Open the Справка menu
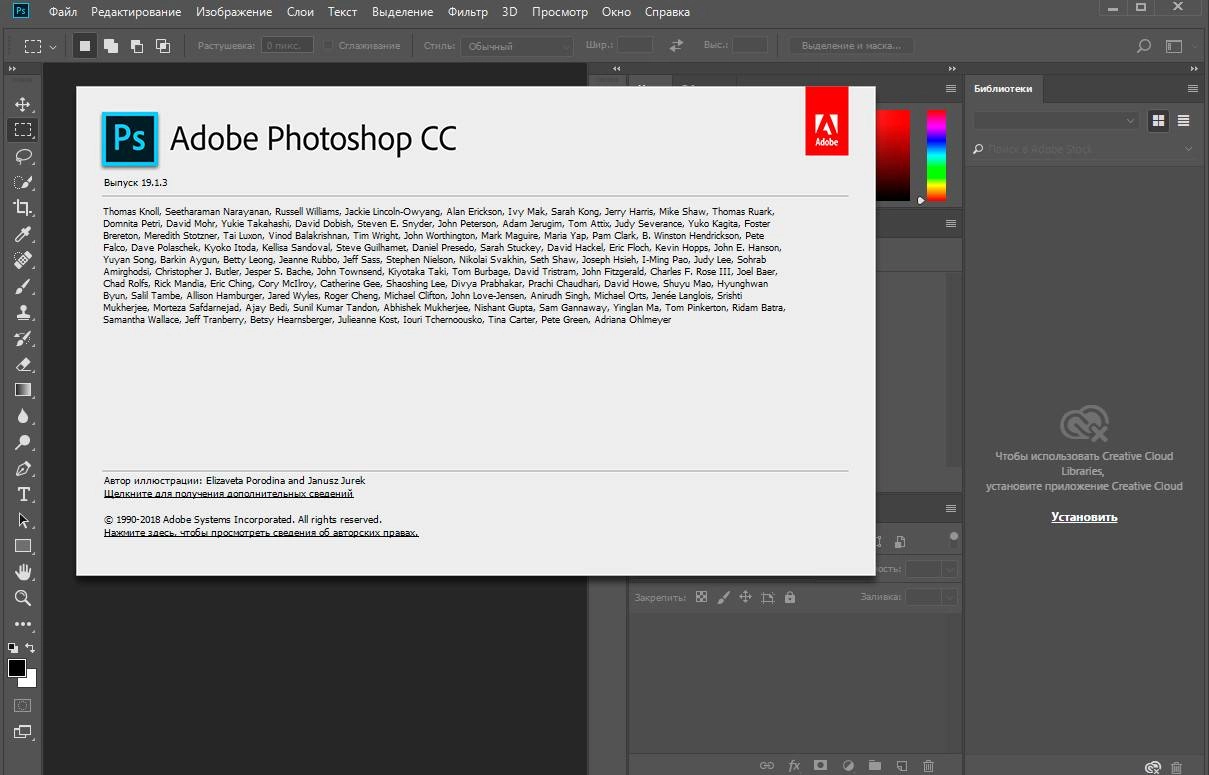Image resolution: width=1209 pixels, height=775 pixels. (667, 12)
